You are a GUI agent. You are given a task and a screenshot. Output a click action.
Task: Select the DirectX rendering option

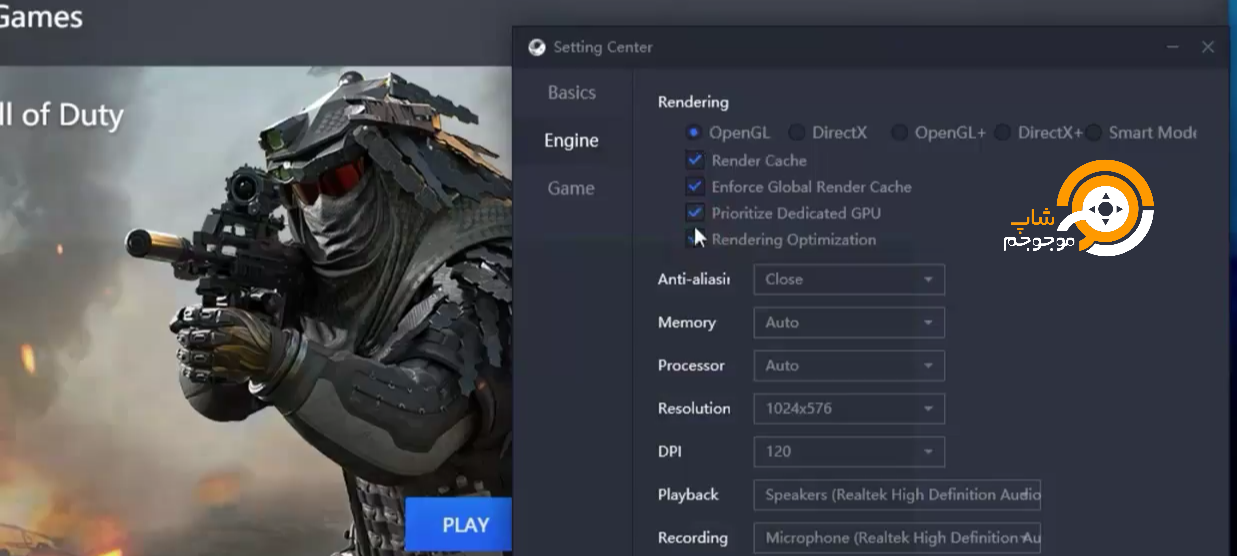pyautogui.click(x=797, y=132)
